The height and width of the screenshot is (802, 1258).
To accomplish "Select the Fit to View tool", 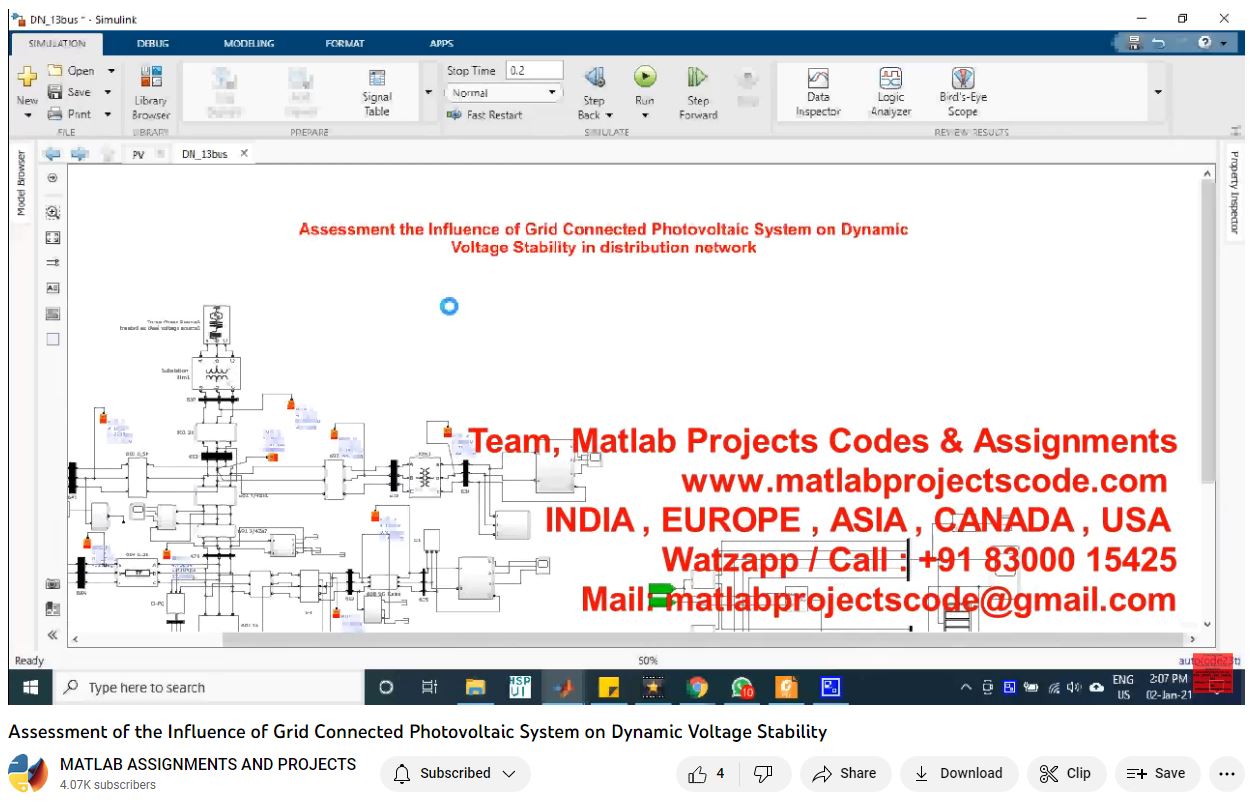I will (x=53, y=238).
